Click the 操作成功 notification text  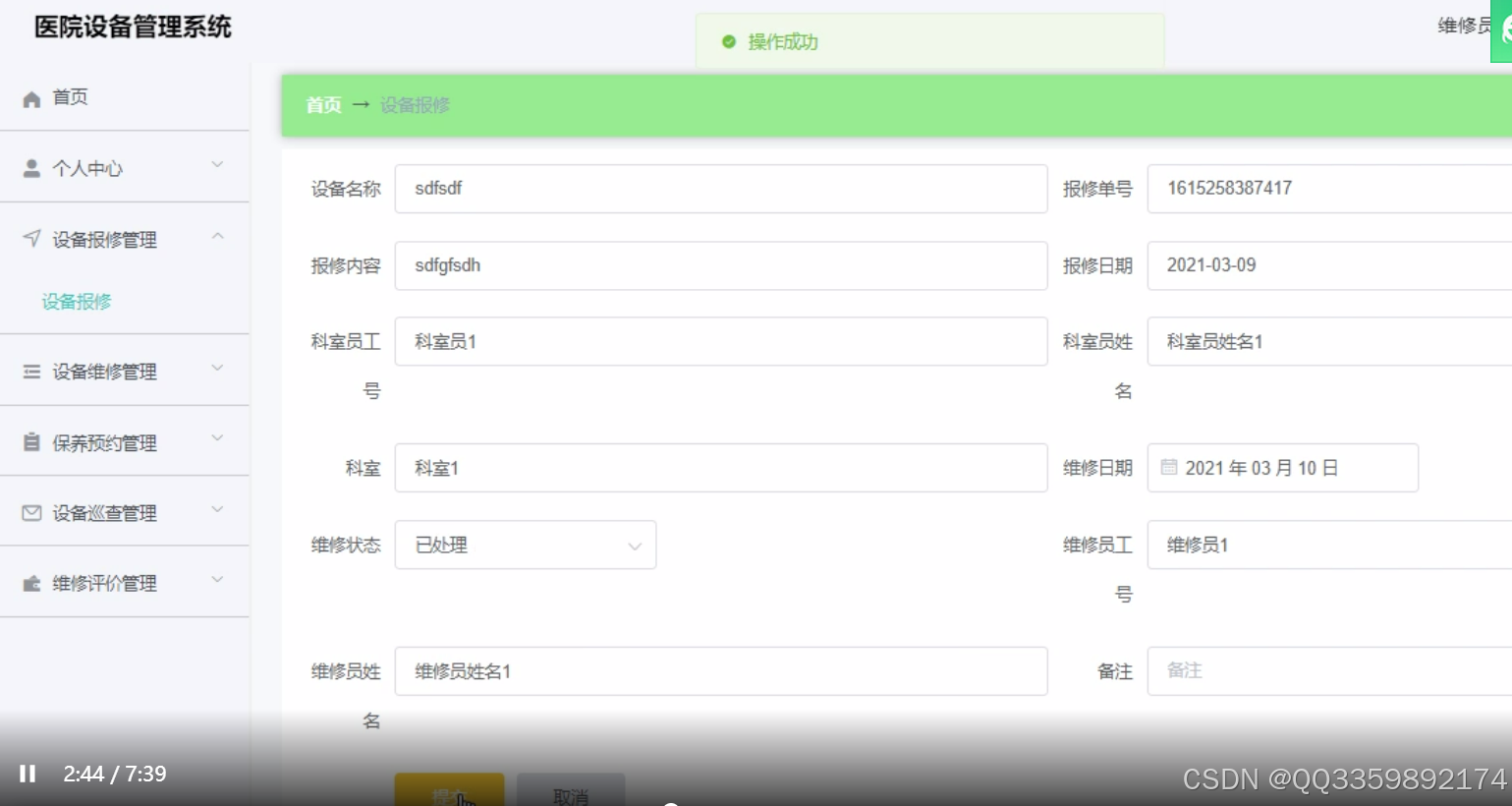[x=783, y=42]
